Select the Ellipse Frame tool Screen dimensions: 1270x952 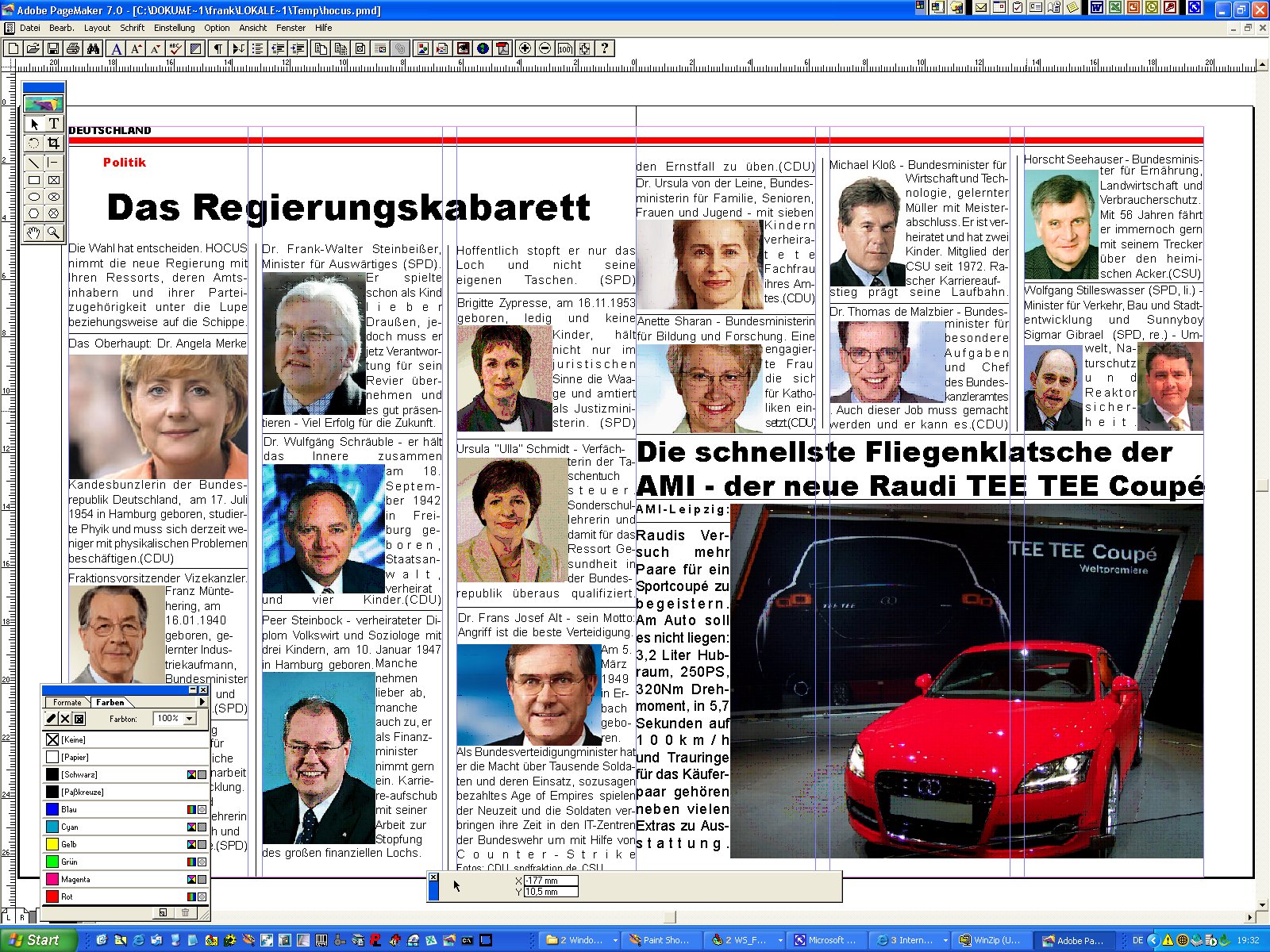[x=53, y=197]
